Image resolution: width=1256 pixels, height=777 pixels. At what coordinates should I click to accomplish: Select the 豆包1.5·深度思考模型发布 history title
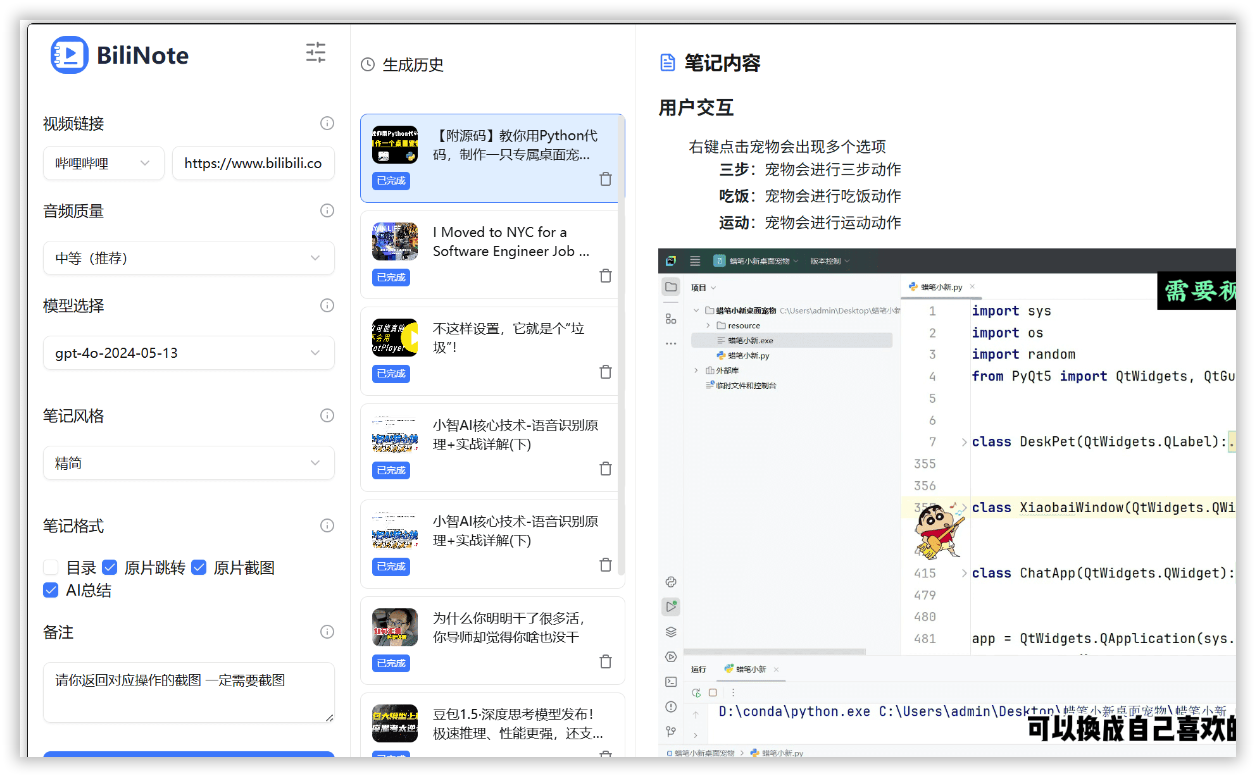(518, 723)
